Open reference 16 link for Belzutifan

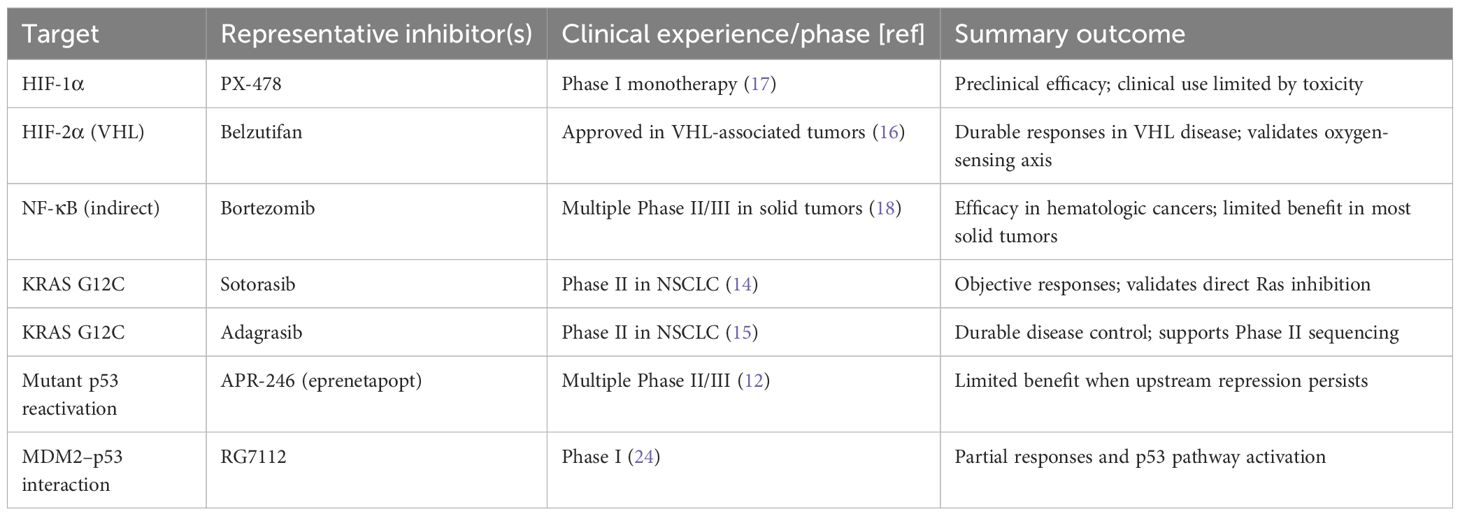point(887,132)
